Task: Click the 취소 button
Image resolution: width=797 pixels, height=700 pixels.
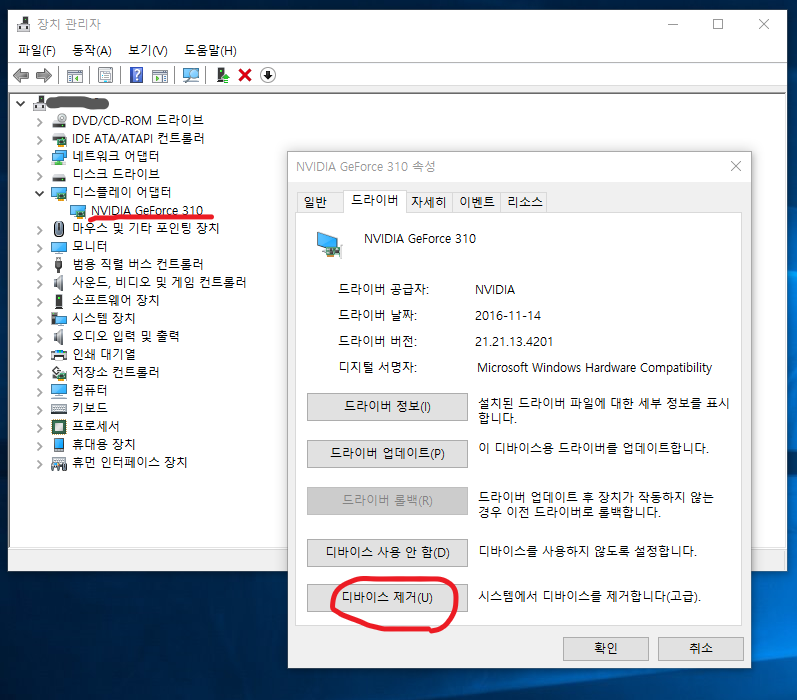Action: pyautogui.click(x=700, y=649)
